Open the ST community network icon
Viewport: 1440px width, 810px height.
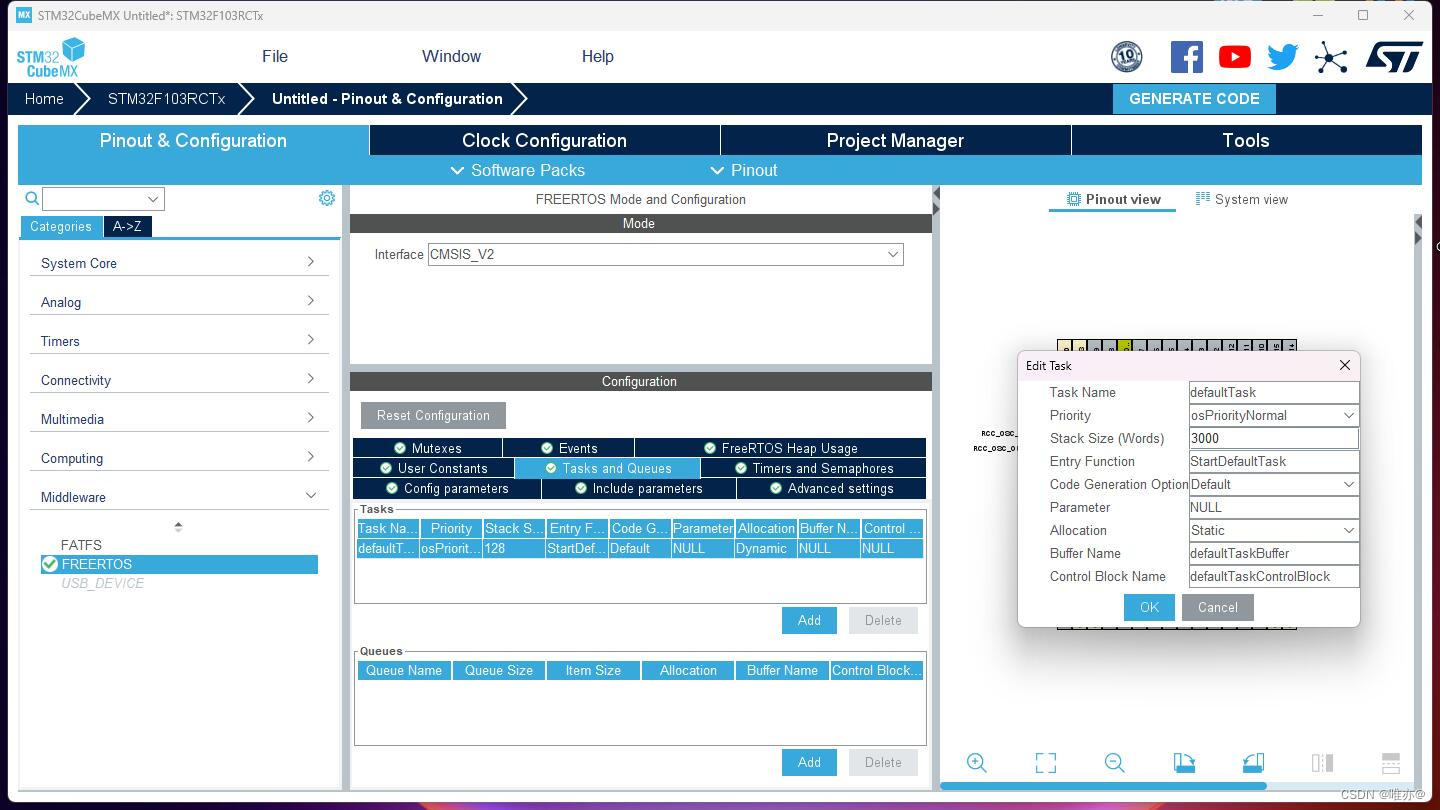(x=1331, y=57)
